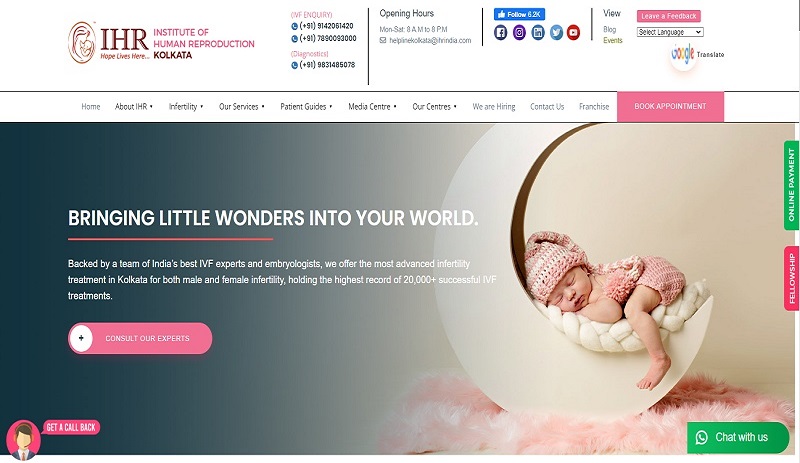800x463 pixels.
Task: Open the Twitter social icon
Action: (x=556, y=33)
